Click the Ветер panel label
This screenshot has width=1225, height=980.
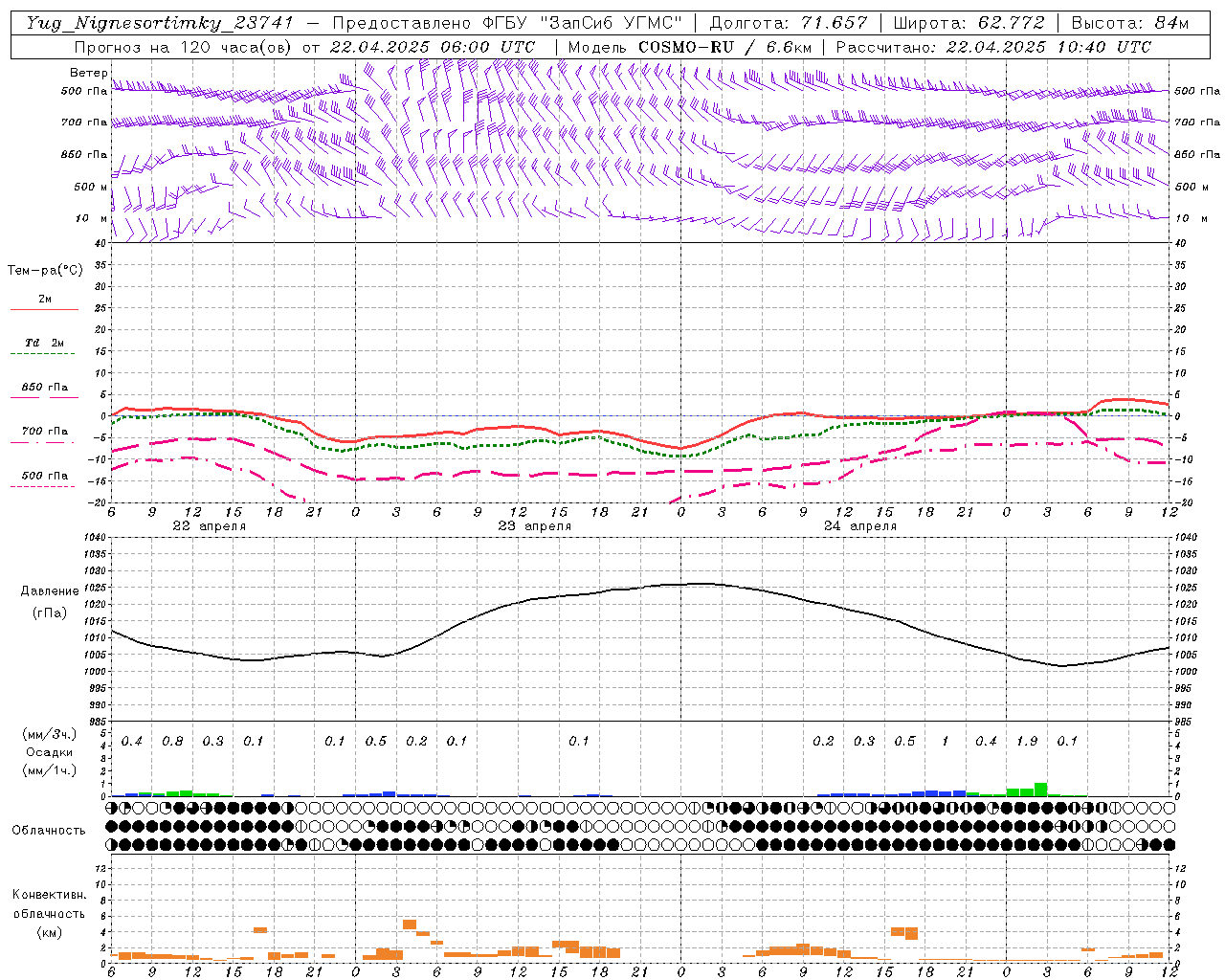click(88, 73)
